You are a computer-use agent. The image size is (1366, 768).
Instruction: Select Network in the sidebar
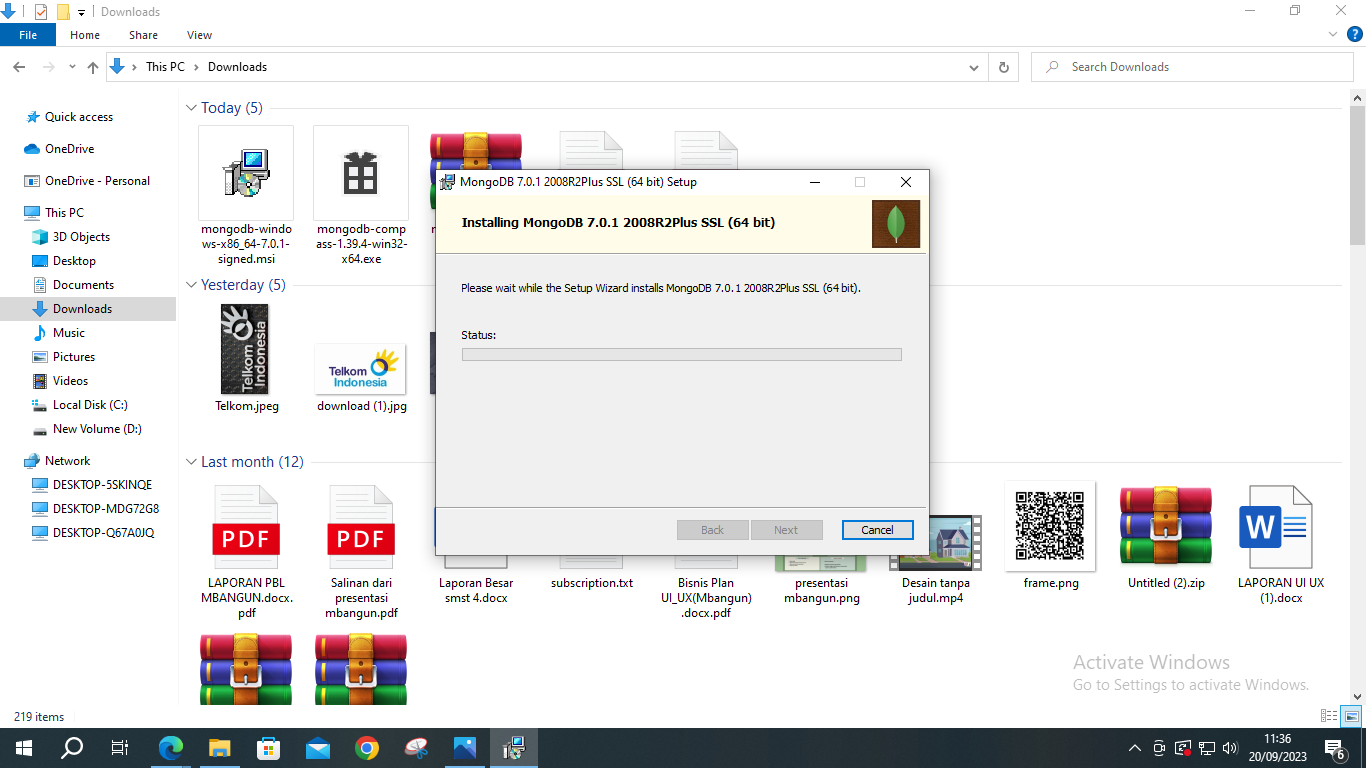click(x=67, y=461)
